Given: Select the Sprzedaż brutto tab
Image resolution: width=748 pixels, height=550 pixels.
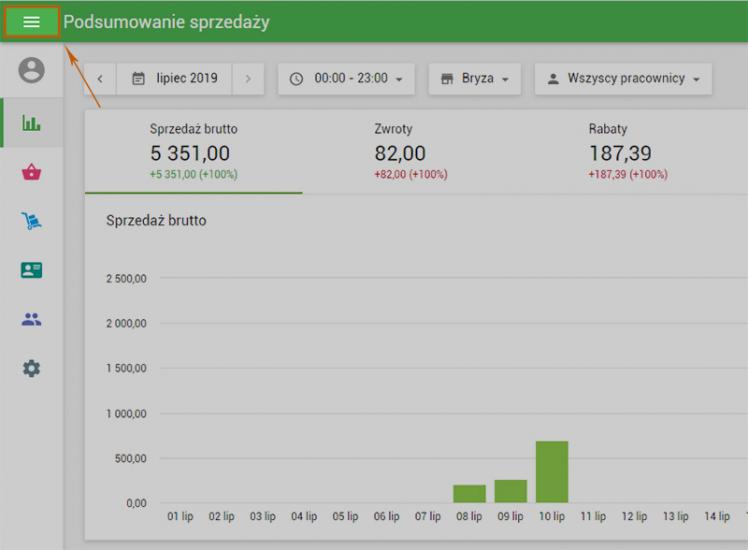Looking at the screenshot, I should [x=194, y=152].
